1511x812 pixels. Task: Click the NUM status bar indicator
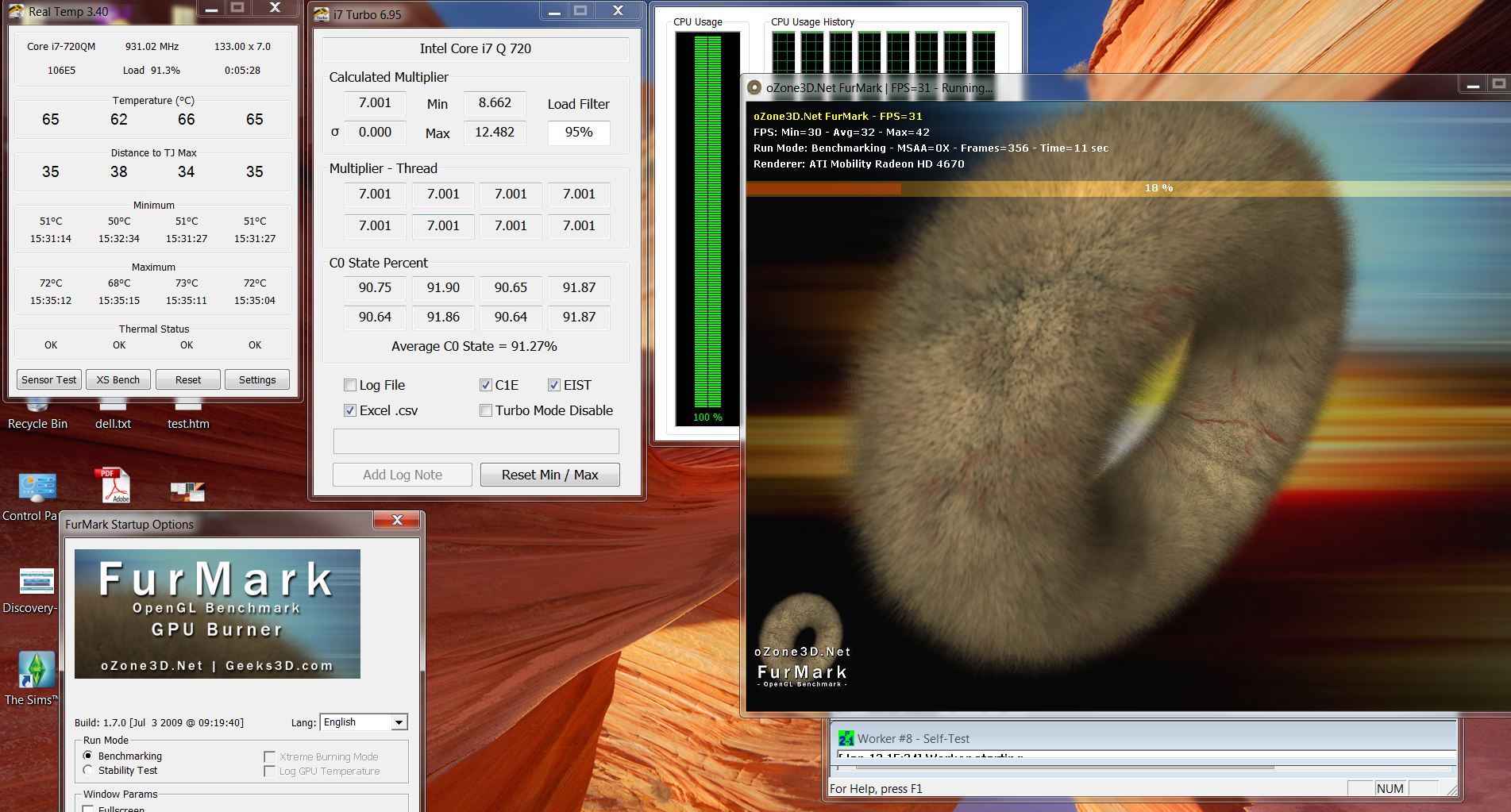(x=1390, y=788)
